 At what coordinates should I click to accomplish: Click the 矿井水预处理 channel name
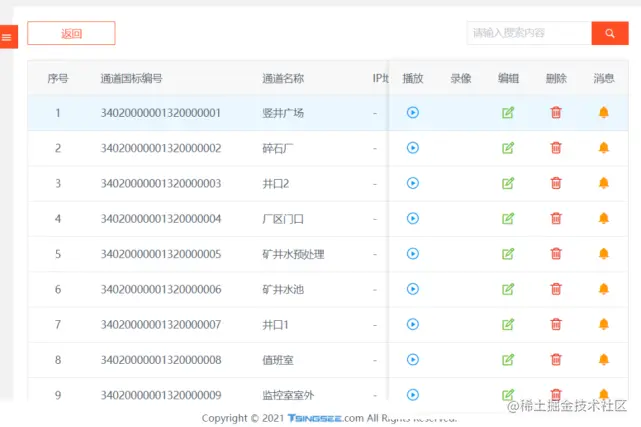pyautogui.click(x=293, y=254)
